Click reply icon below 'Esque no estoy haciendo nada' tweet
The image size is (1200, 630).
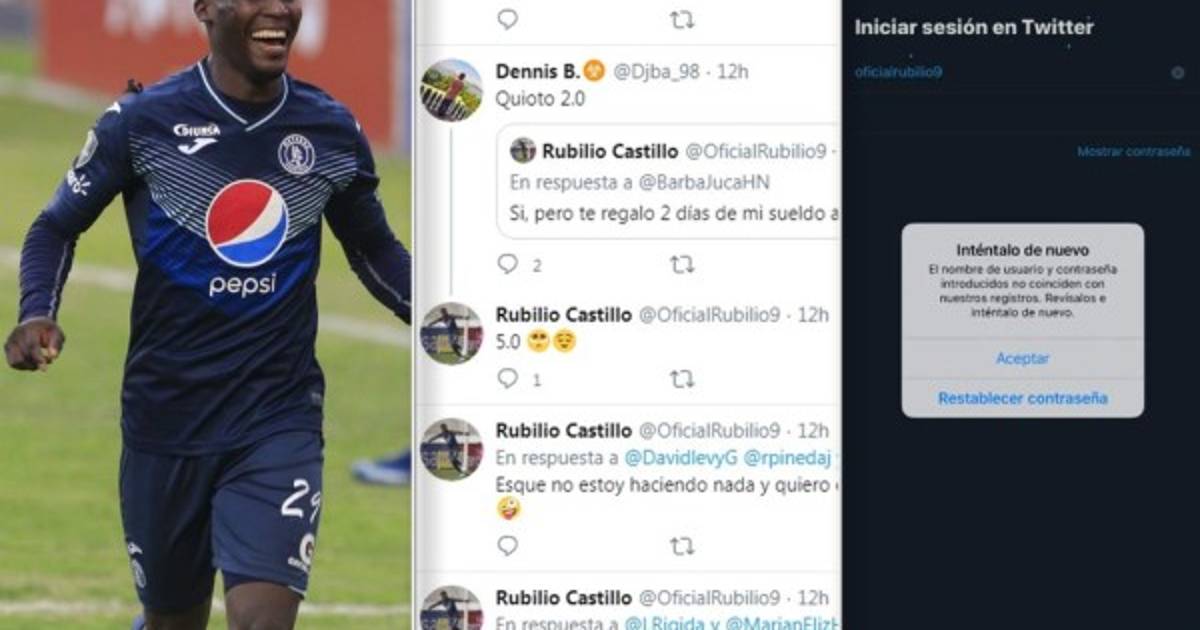coord(508,545)
